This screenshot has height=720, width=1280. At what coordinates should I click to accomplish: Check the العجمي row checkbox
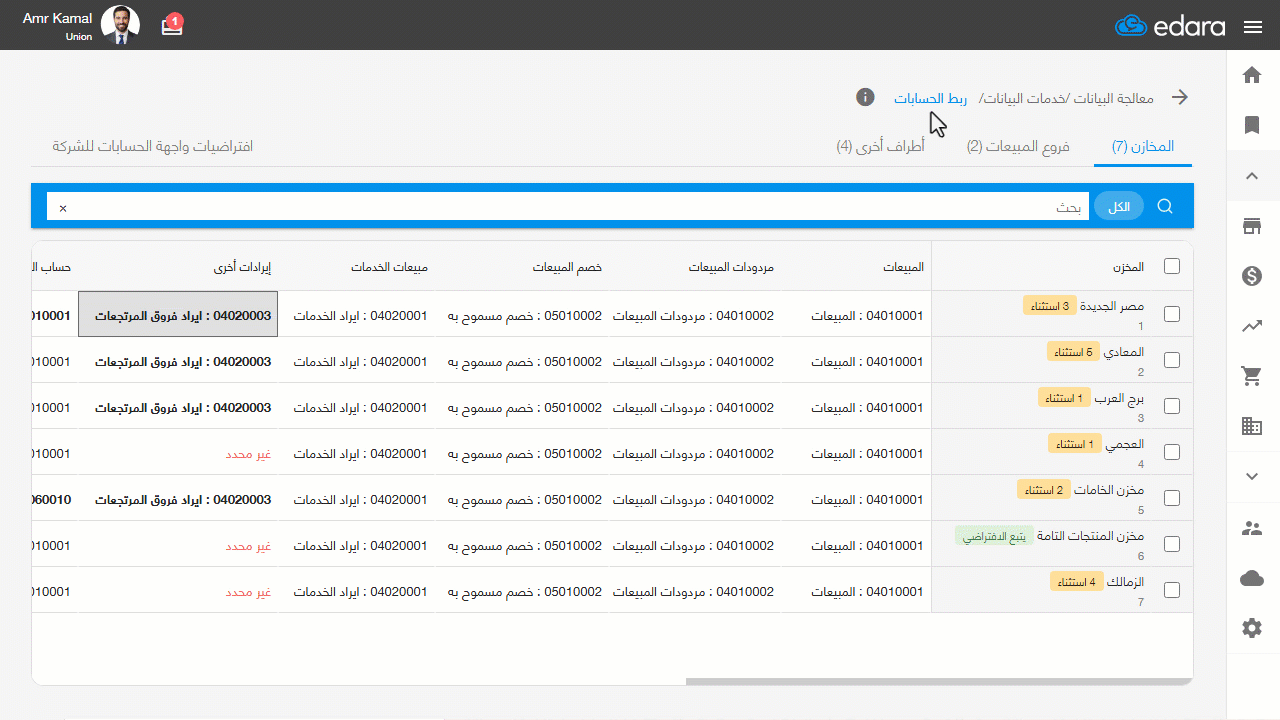(1172, 452)
